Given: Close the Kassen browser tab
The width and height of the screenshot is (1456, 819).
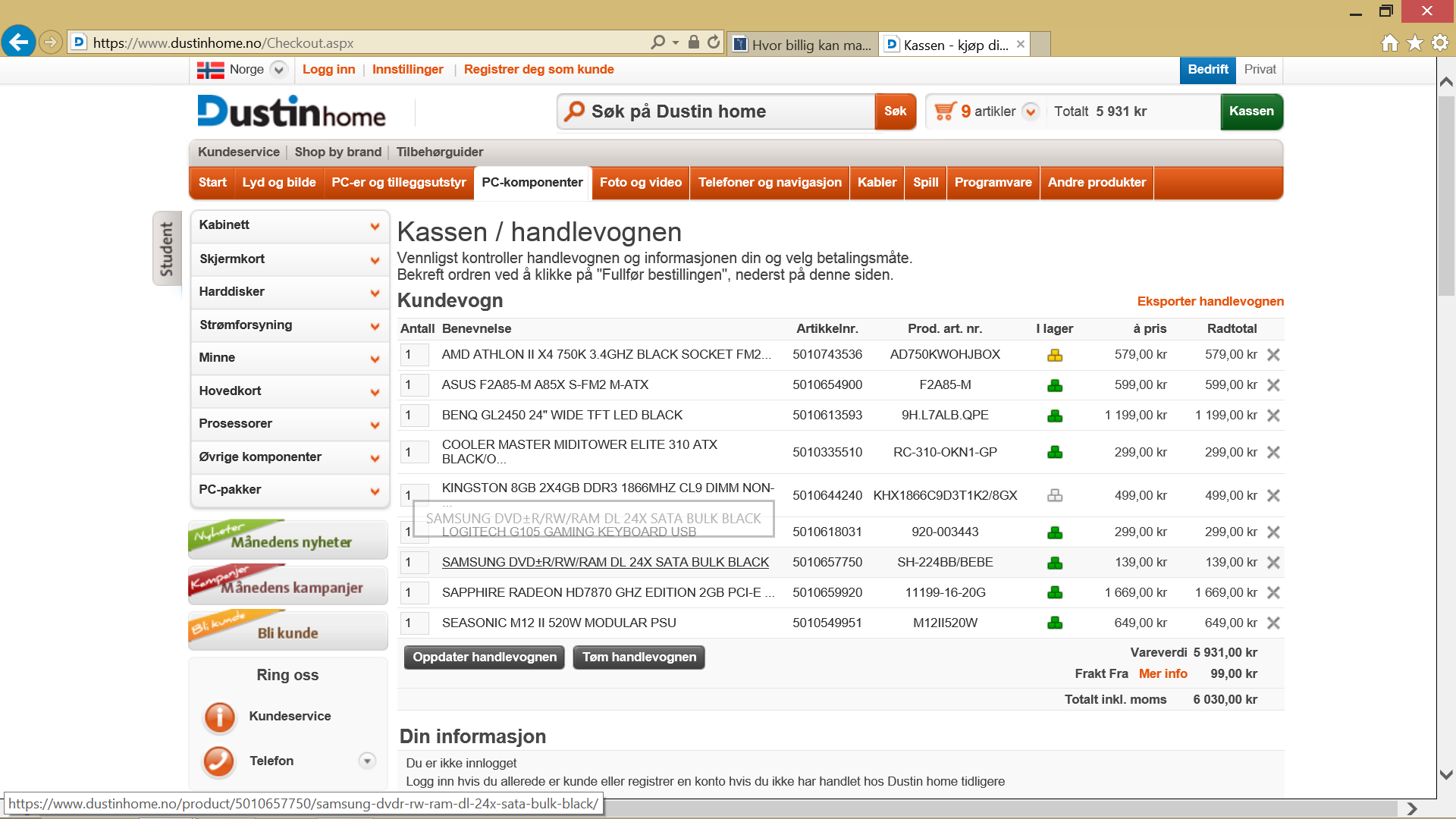Looking at the screenshot, I should point(1021,44).
